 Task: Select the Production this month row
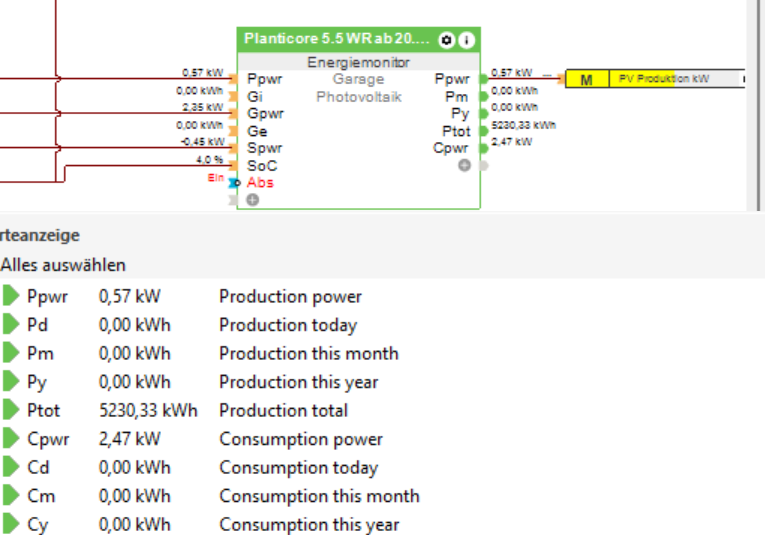(x=308, y=353)
